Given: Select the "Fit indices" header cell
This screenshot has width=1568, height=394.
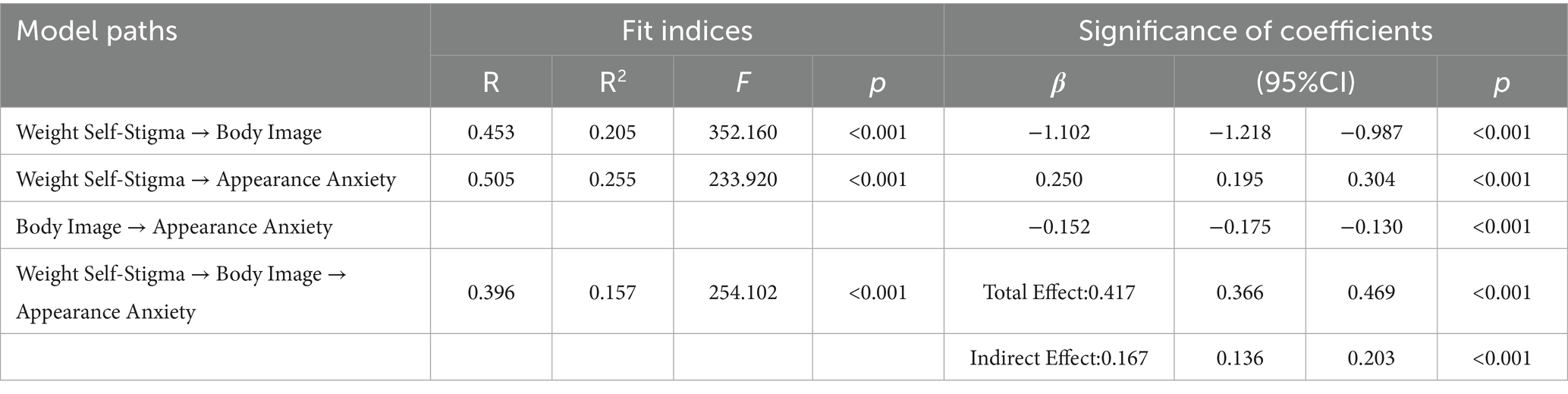Looking at the screenshot, I should (x=687, y=31).
